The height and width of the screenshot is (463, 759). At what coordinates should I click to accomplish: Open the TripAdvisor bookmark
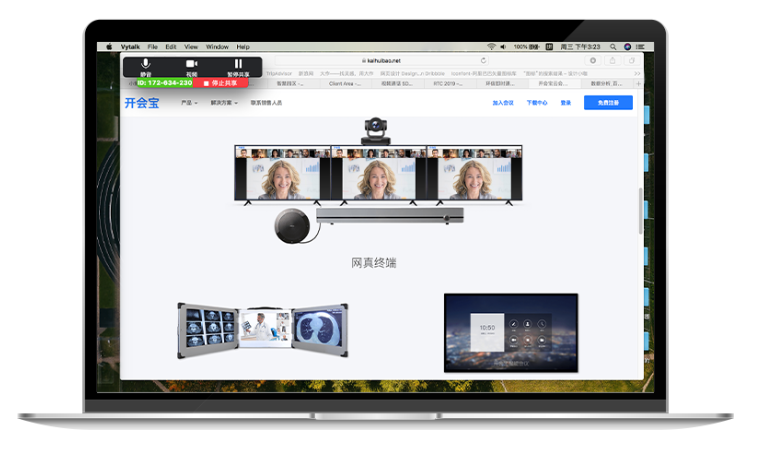[279, 74]
